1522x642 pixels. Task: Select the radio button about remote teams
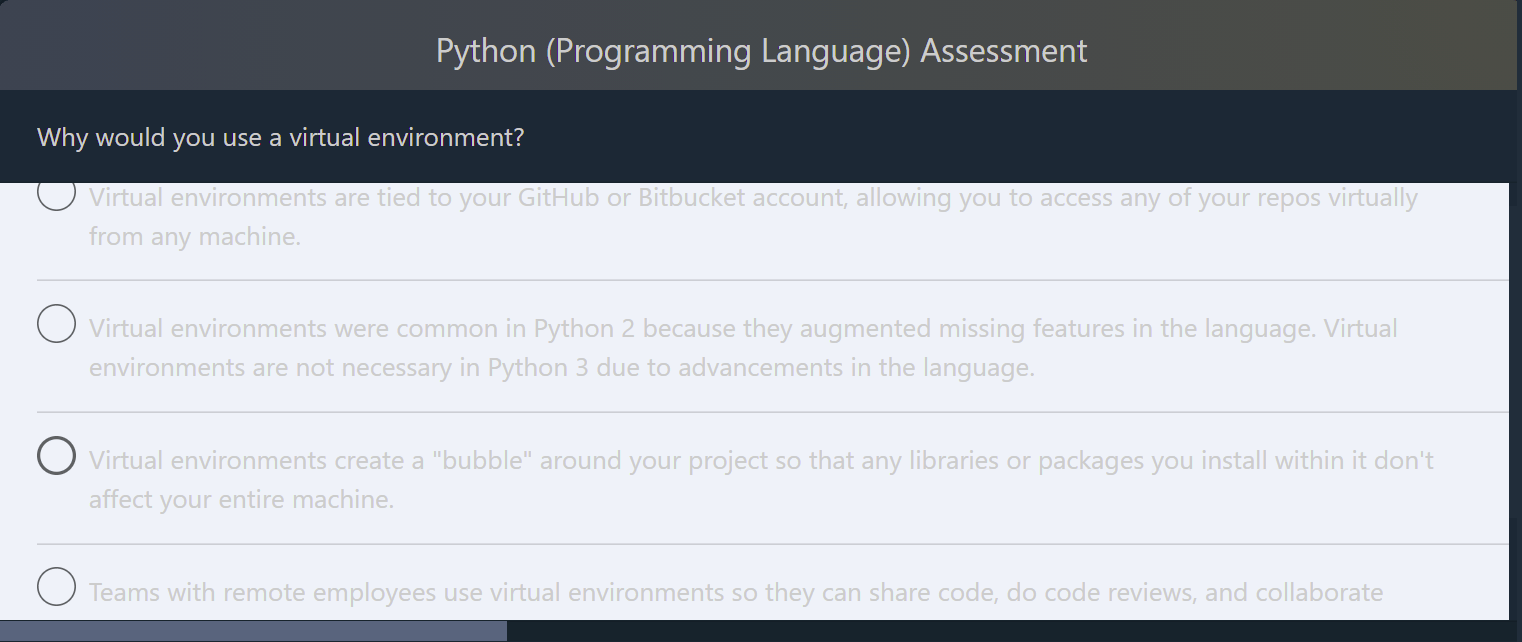click(56, 587)
